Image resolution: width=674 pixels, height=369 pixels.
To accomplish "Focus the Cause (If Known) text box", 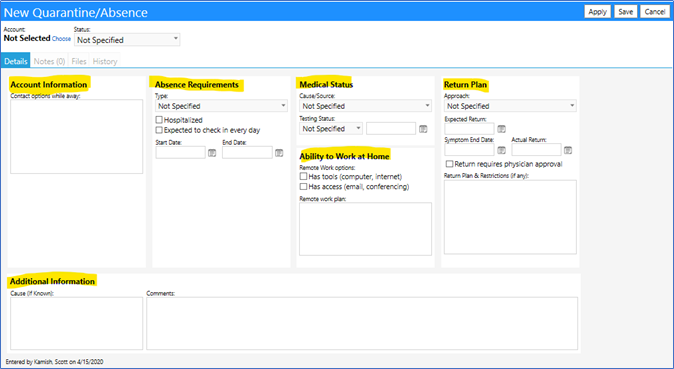I will tap(77, 323).
